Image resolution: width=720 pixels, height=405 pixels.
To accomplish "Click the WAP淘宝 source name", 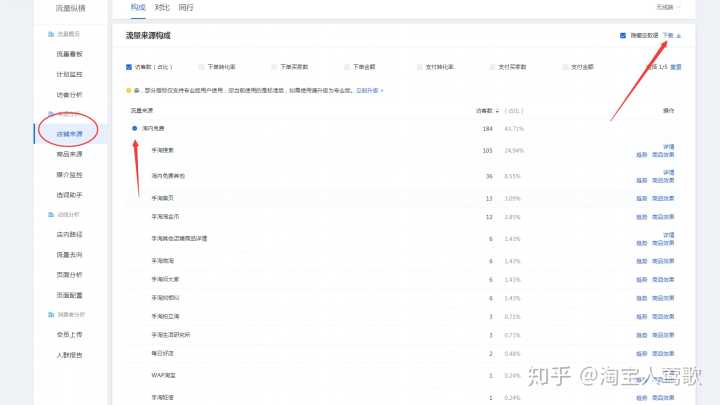I will coord(163,376).
